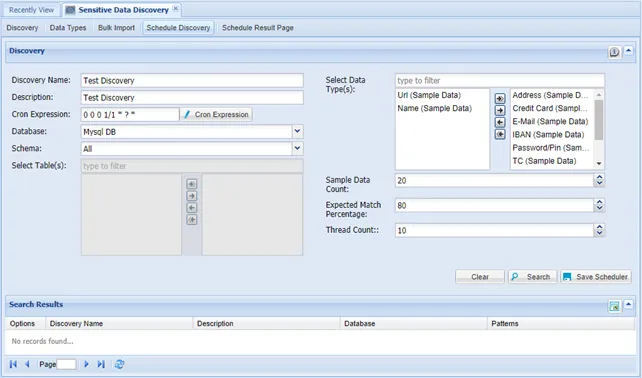642x378 pixels.
Task: Click the Clear button
Action: coord(479,277)
